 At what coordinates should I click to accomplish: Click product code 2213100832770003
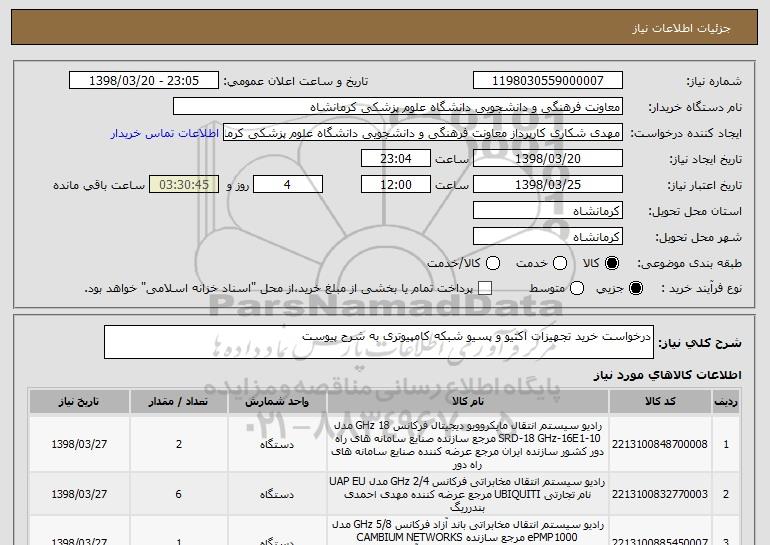(660, 494)
